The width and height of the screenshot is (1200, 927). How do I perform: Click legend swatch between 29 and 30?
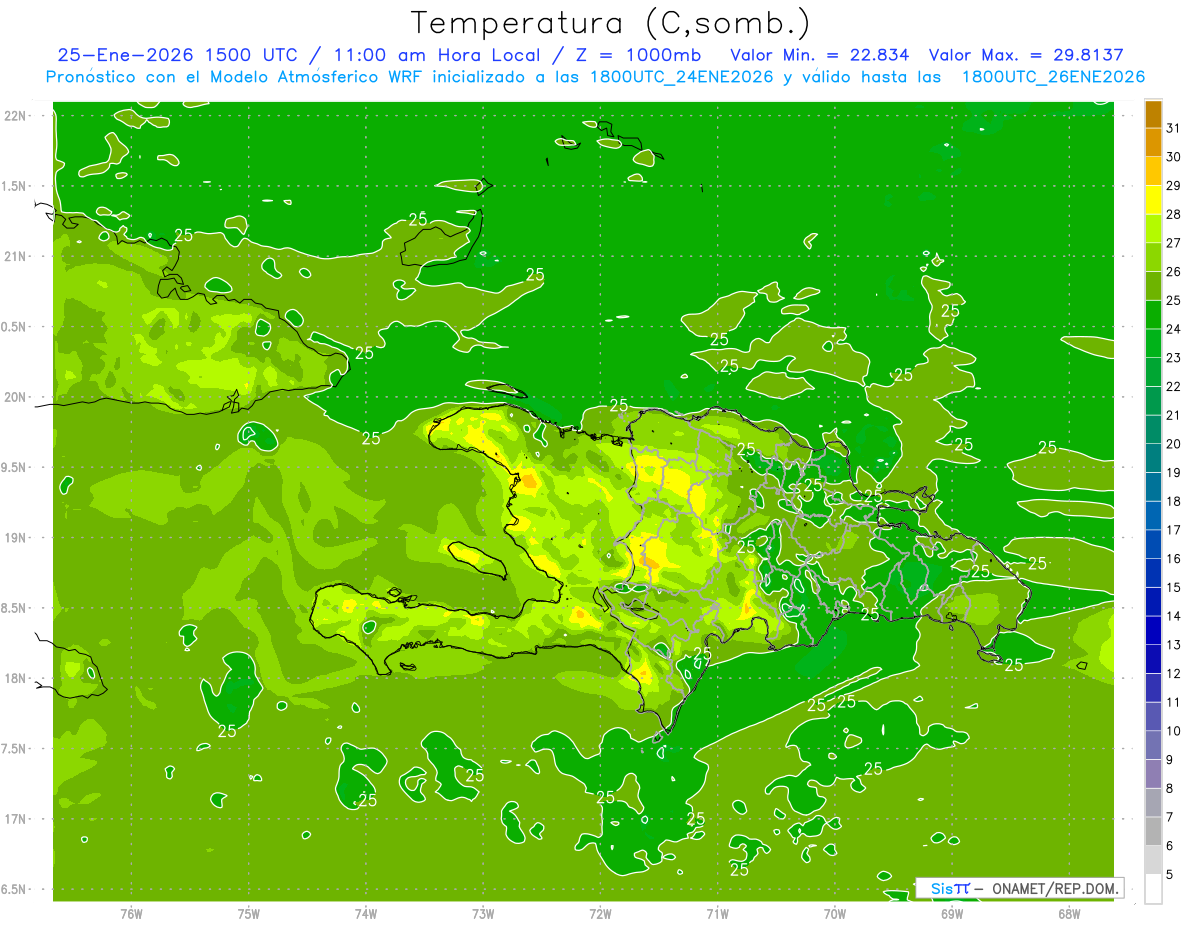pyautogui.click(x=1153, y=171)
